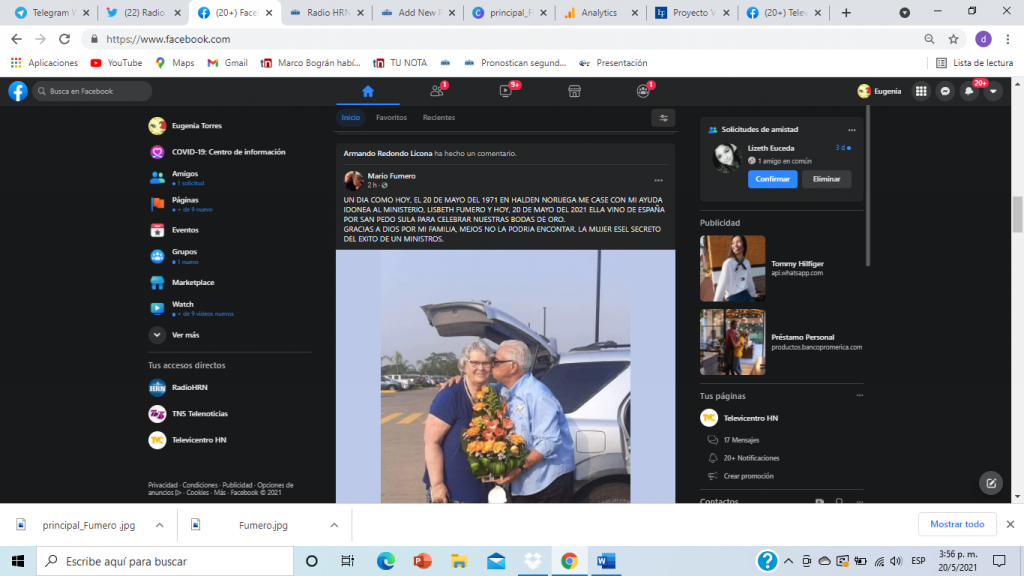Open Microsoft Word from the taskbar
1024x576 pixels.
pos(606,561)
